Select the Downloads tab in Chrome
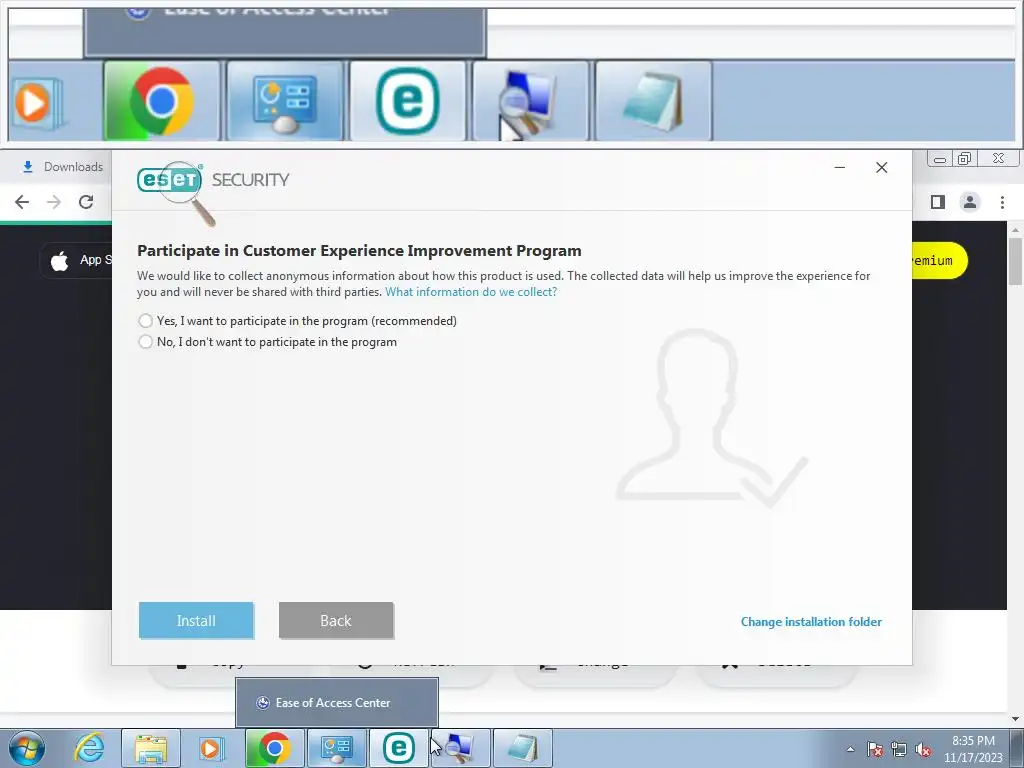 (63, 167)
